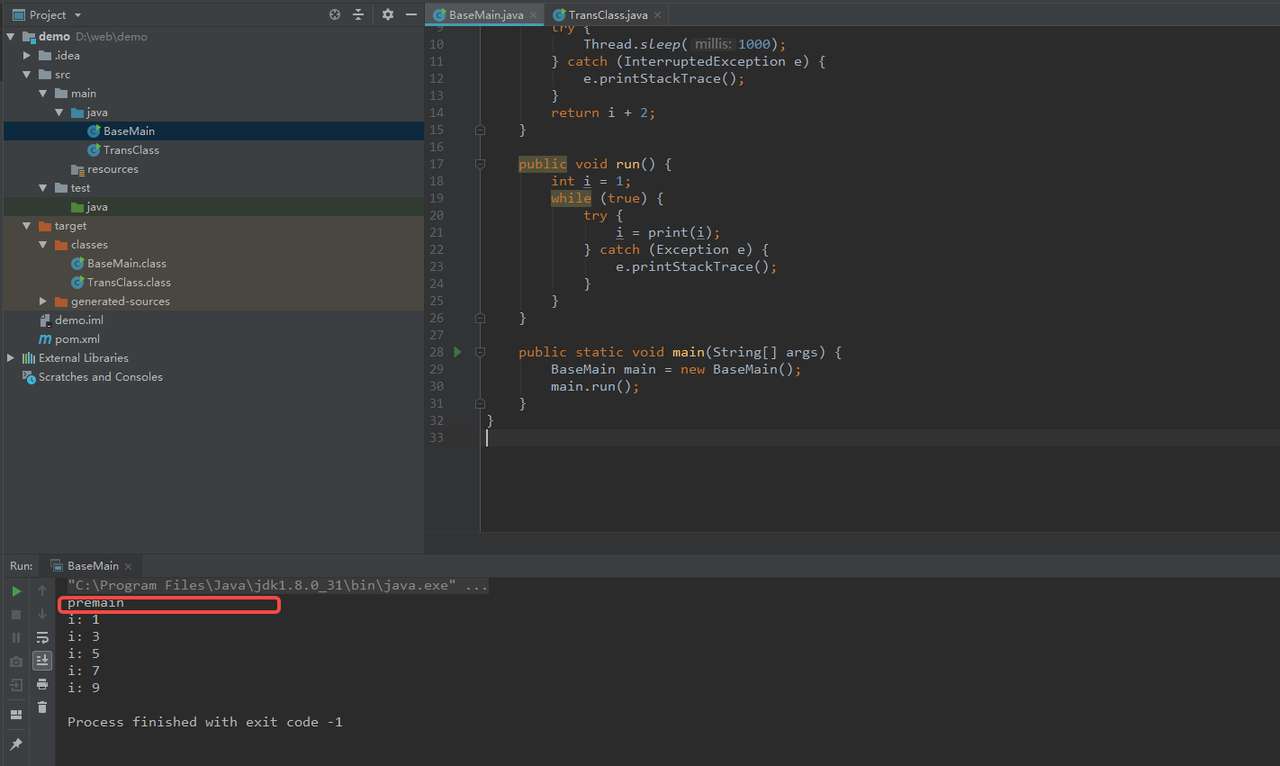Rerun BaseMain with green play button
The height and width of the screenshot is (766, 1280).
point(16,591)
